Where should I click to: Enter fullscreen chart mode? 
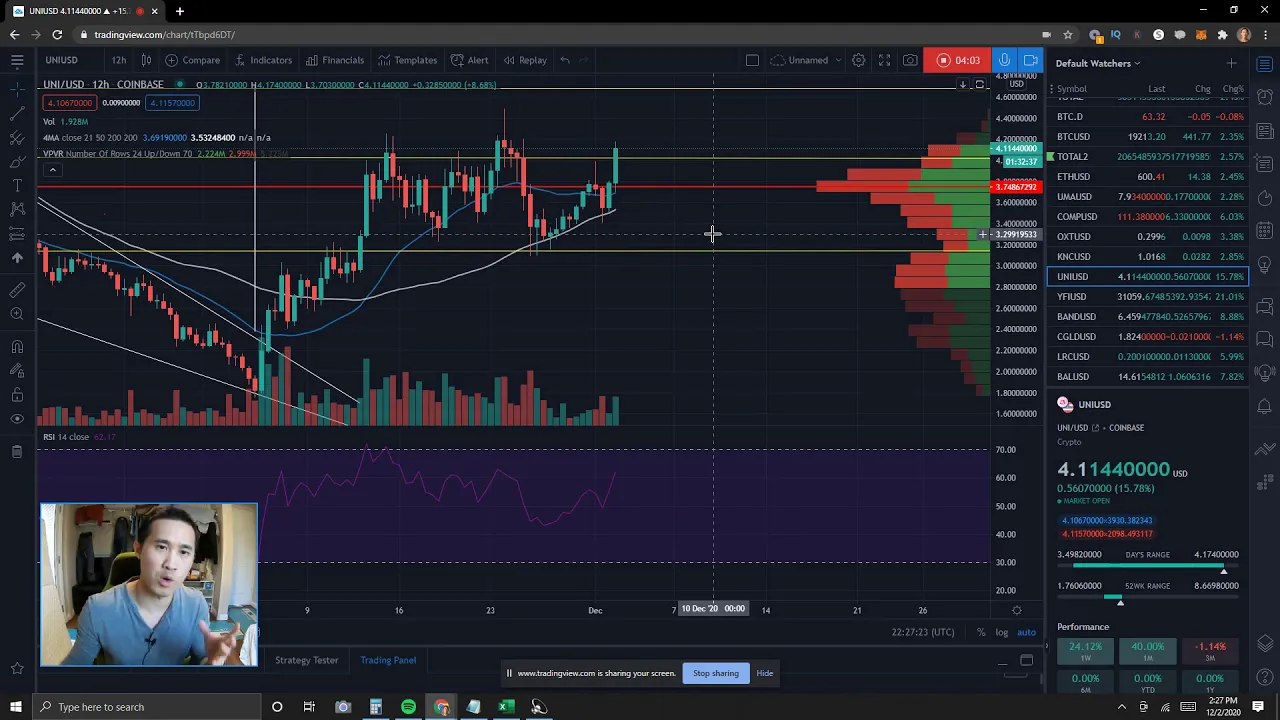coord(884,60)
